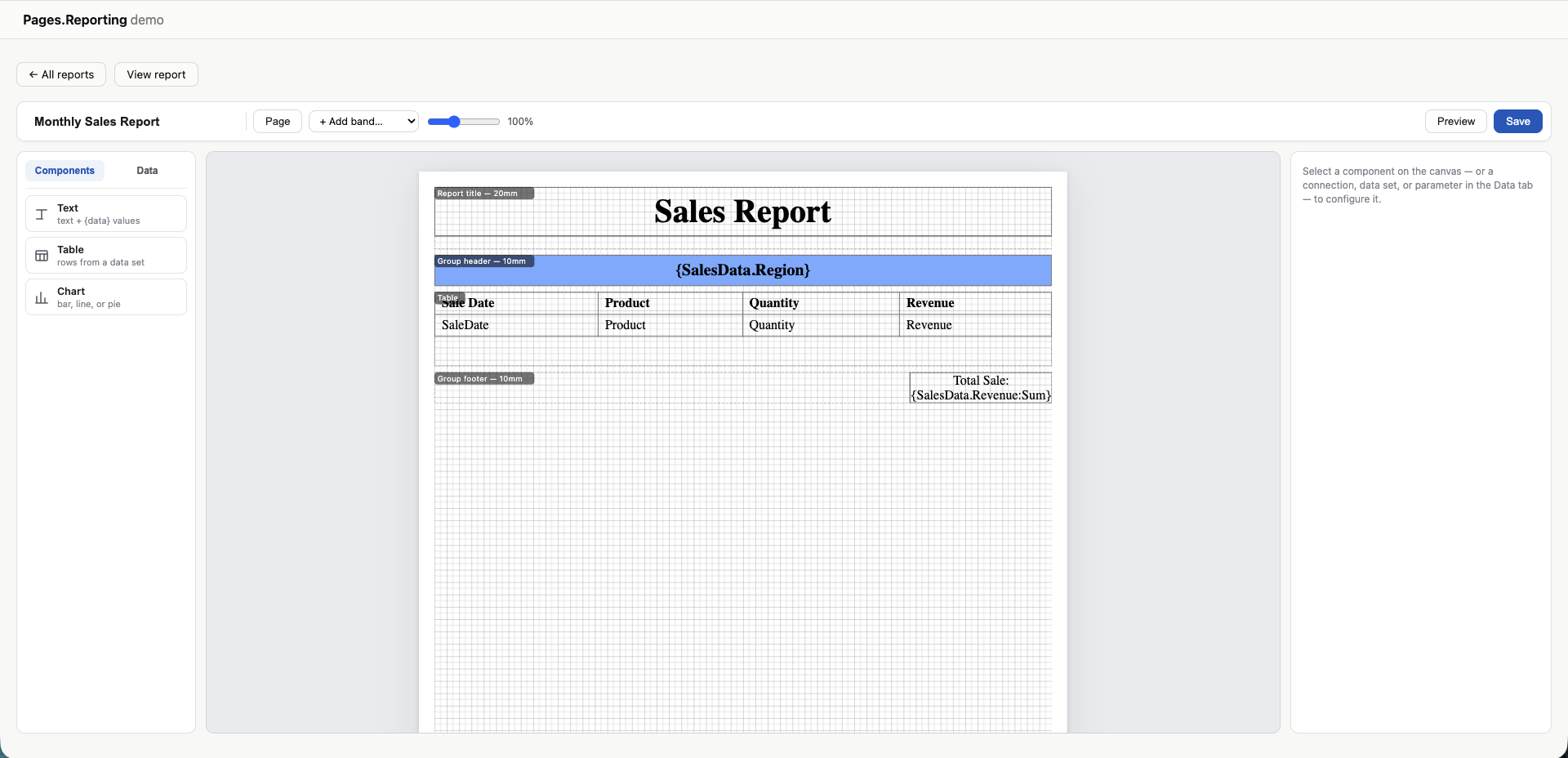Image resolution: width=1568 pixels, height=758 pixels.
Task: Adjust the zoom slider
Action: [463, 122]
